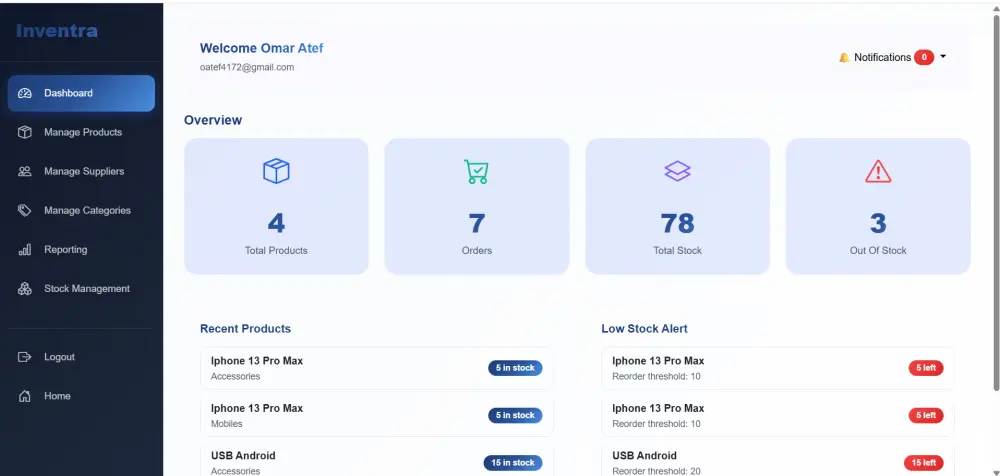This screenshot has width=1000, height=476.
Task: Click the purple layers icon on Total Stock card
Action: (x=677, y=171)
